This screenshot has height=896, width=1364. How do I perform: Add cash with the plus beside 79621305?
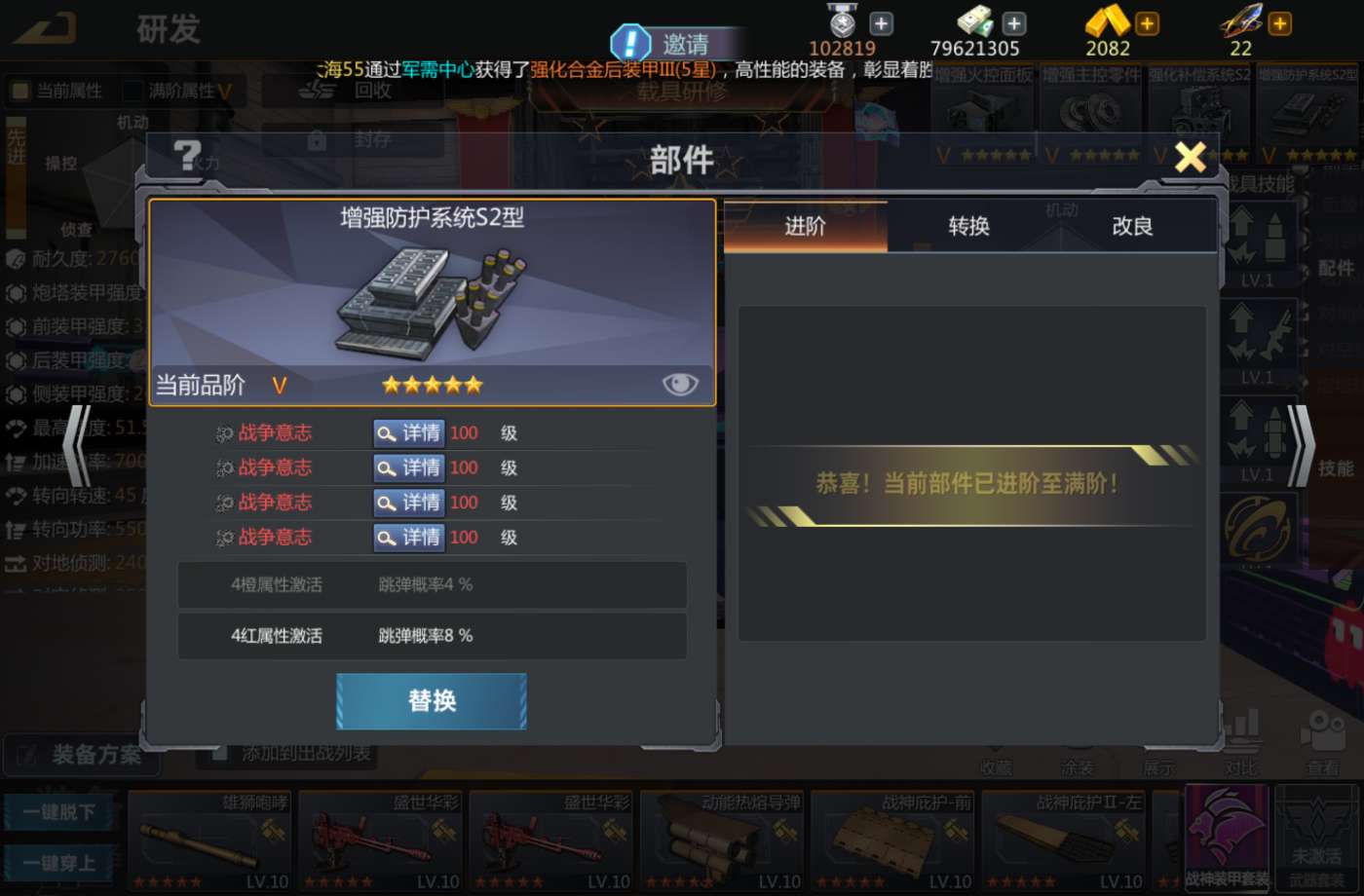click(1014, 23)
